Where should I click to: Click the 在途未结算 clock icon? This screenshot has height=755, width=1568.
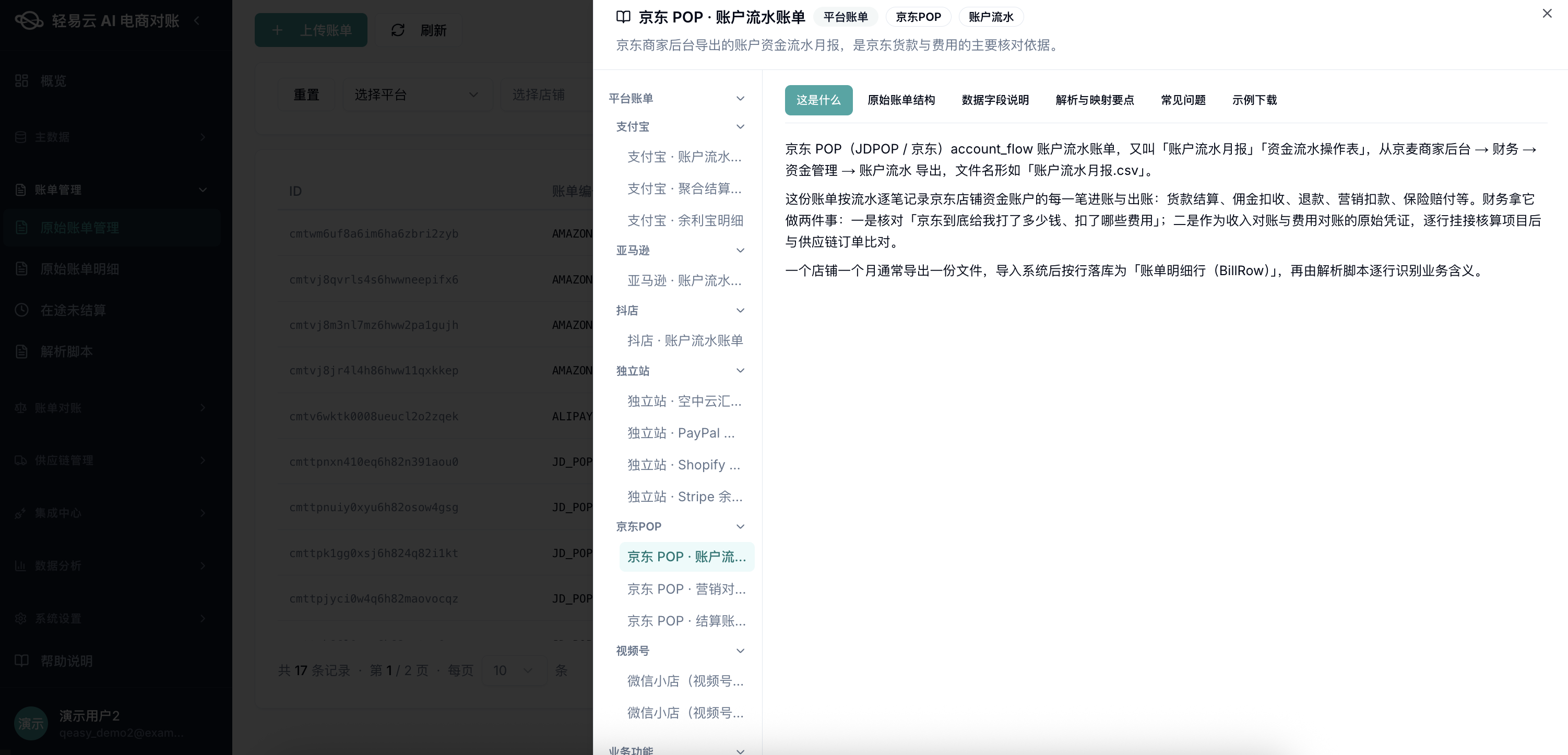click(x=22, y=310)
